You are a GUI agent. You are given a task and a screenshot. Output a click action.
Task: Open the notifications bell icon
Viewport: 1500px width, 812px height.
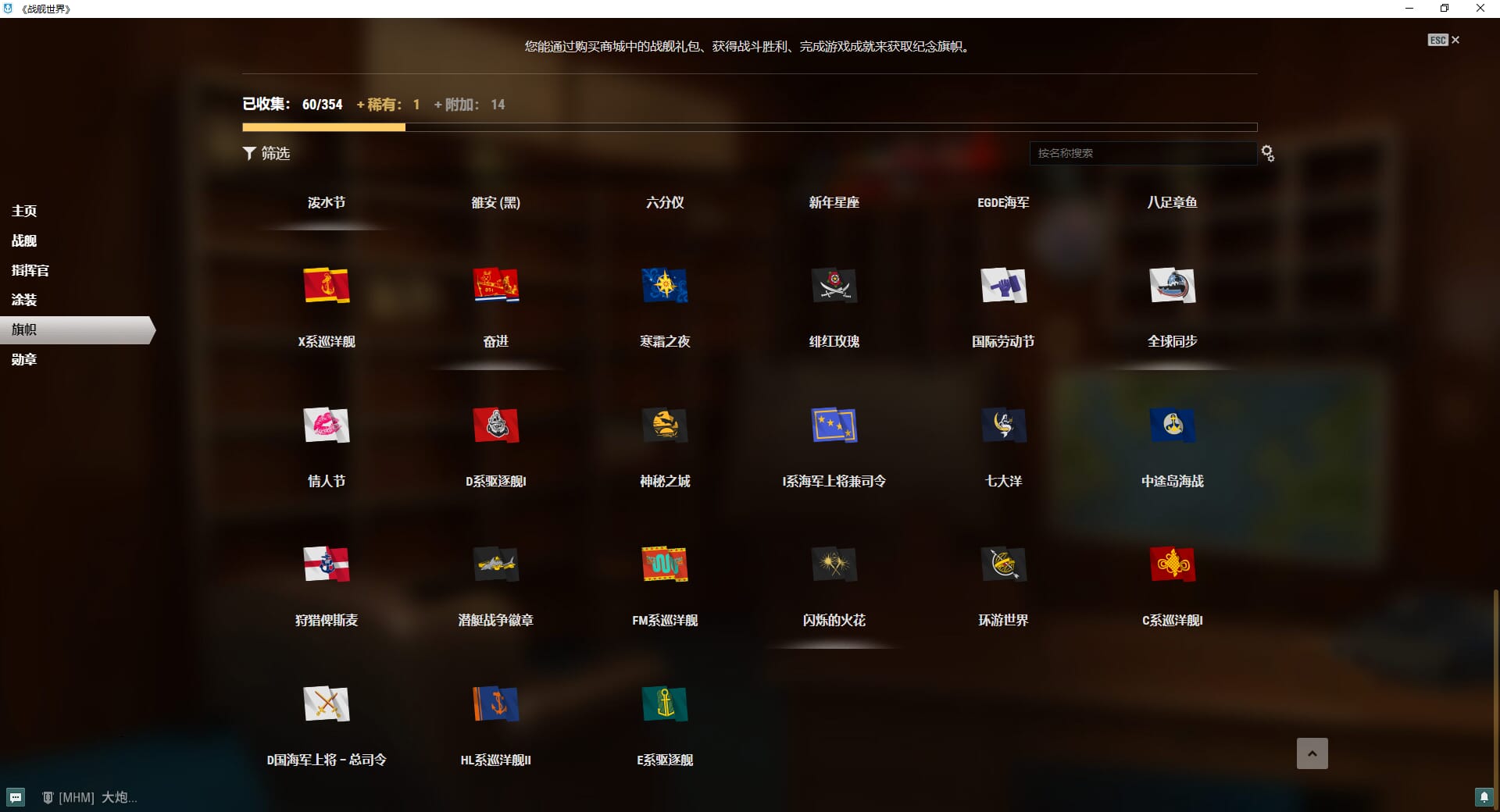[x=1484, y=797]
